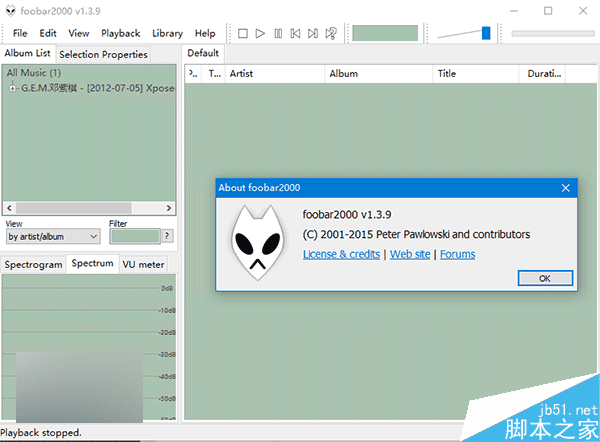Click album list scrollbar left arrow

click(9, 208)
